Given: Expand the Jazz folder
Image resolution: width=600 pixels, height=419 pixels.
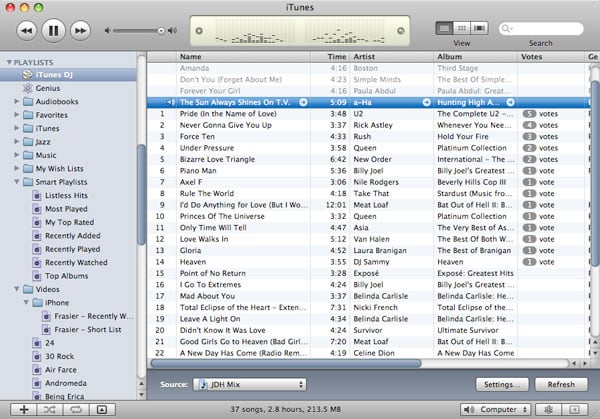Looking at the screenshot, I should coord(16,142).
